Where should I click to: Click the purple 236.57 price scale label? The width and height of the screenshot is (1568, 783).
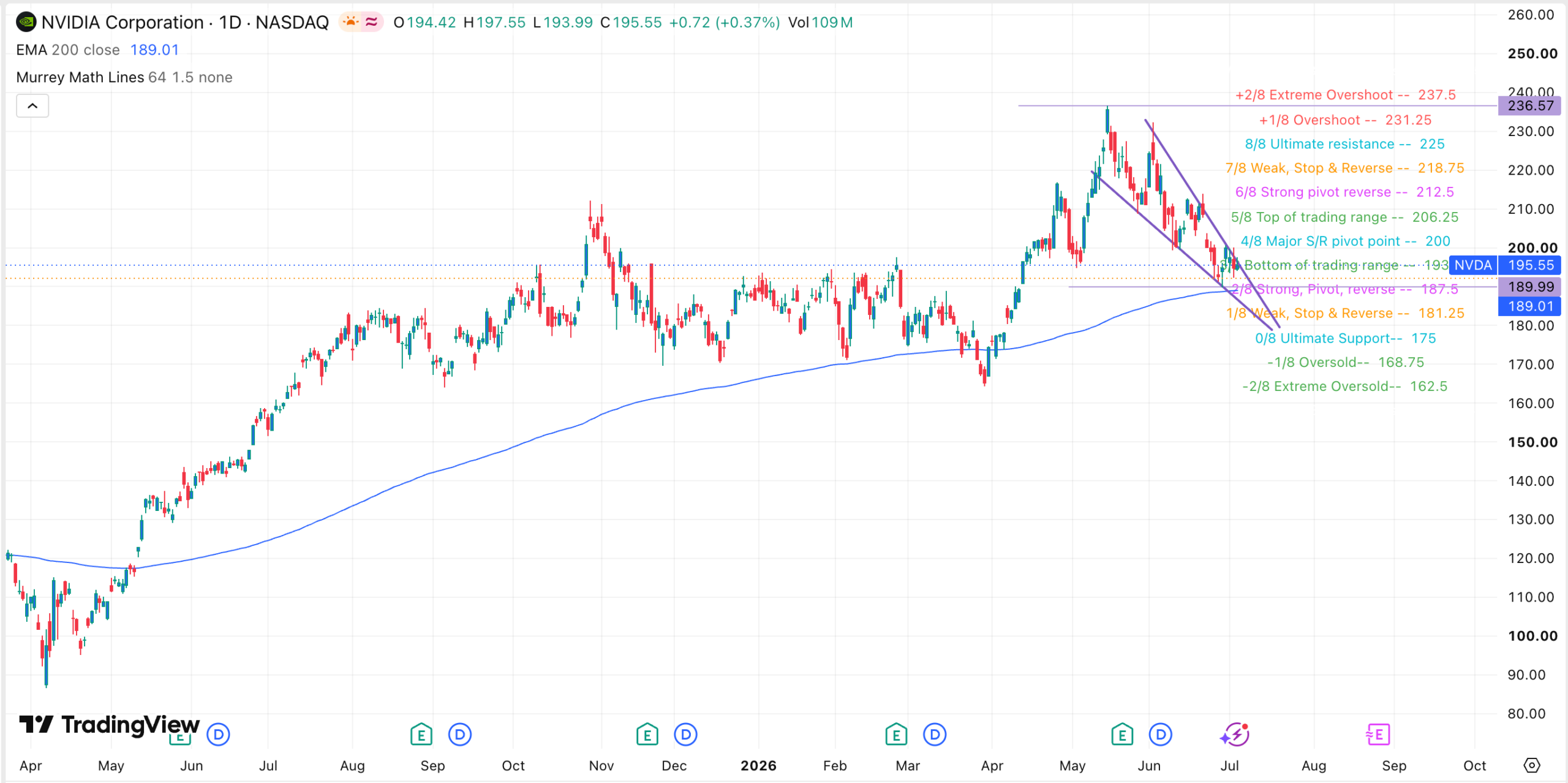pyautogui.click(x=1529, y=105)
